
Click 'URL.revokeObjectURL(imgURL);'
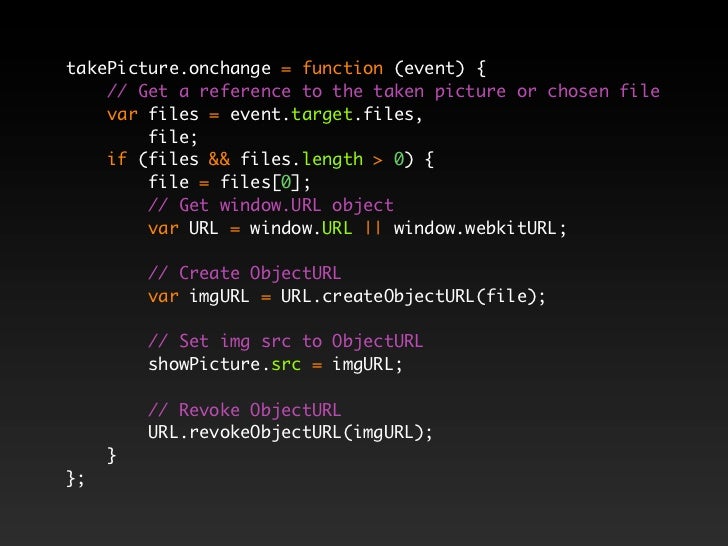(x=290, y=433)
